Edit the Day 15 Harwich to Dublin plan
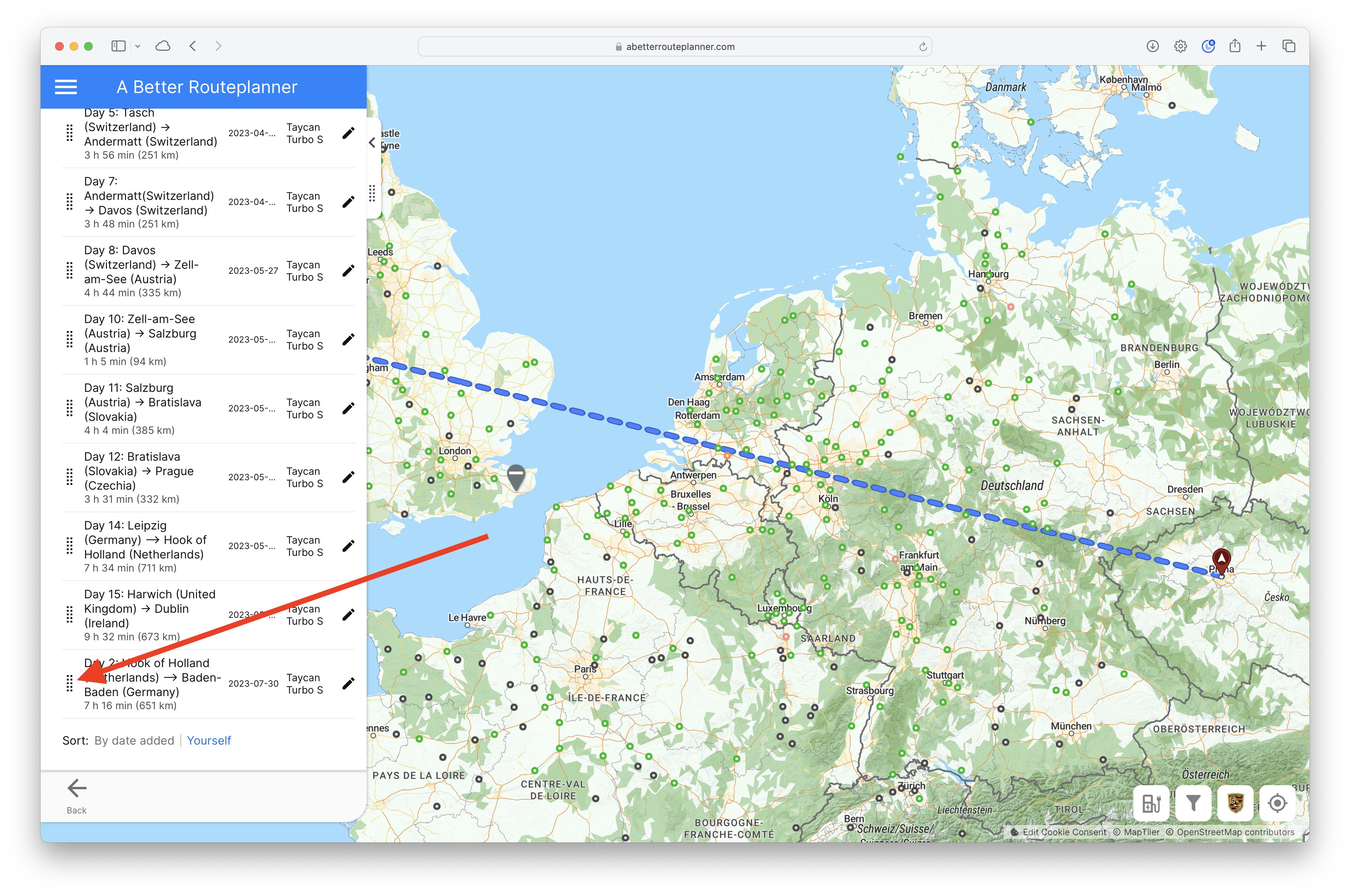Image resolution: width=1350 pixels, height=896 pixels. 348,615
